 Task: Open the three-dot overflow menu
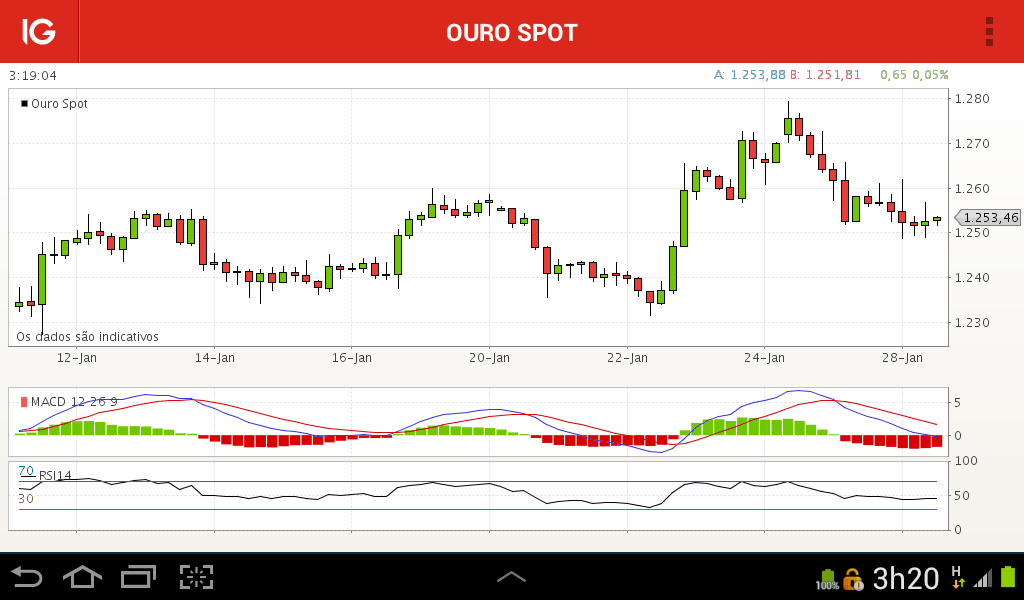(989, 31)
